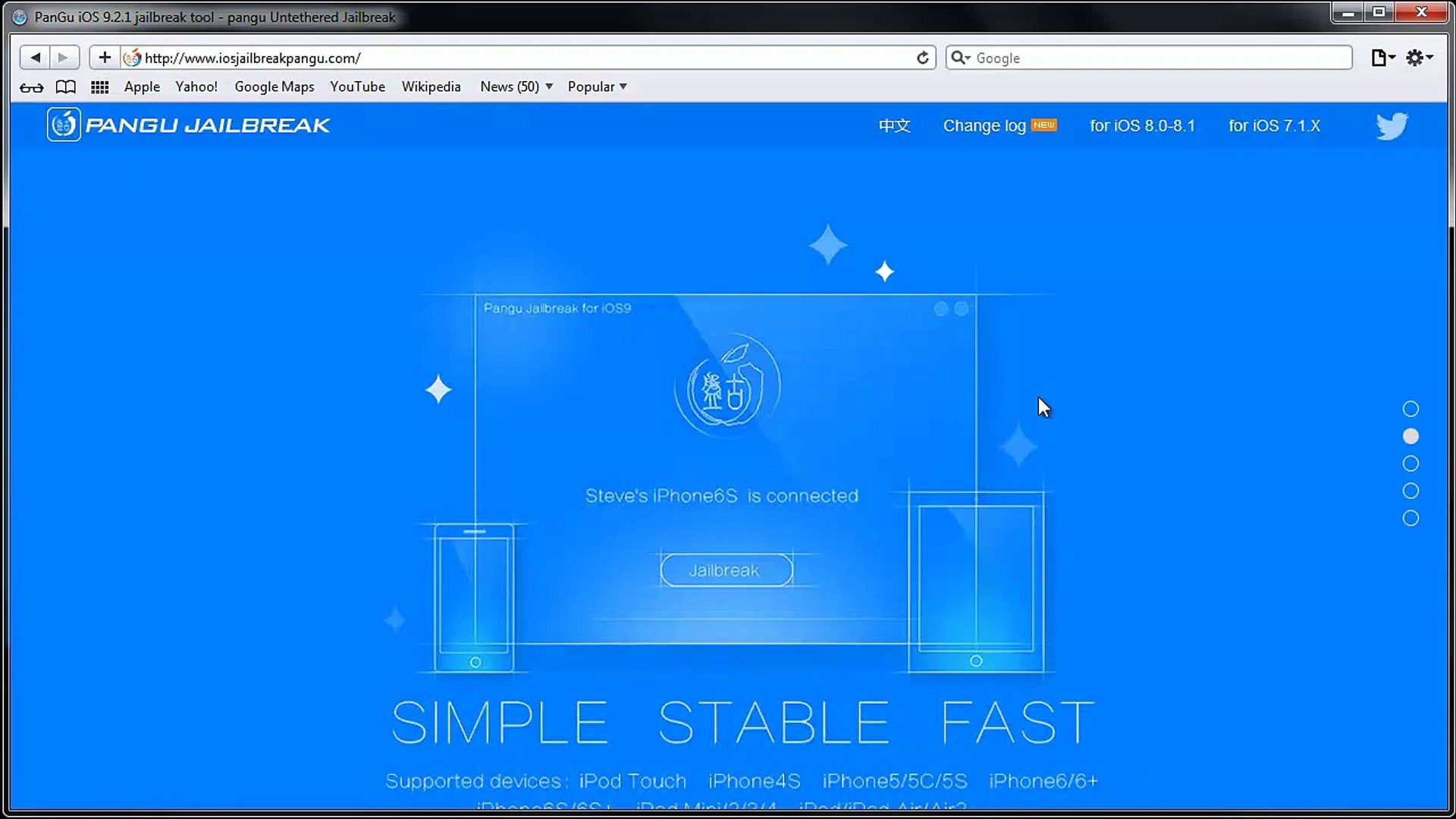Click the Wikipedia bookmark link
The height and width of the screenshot is (819, 1456).
pyautogui.click(x=431, y=86)
